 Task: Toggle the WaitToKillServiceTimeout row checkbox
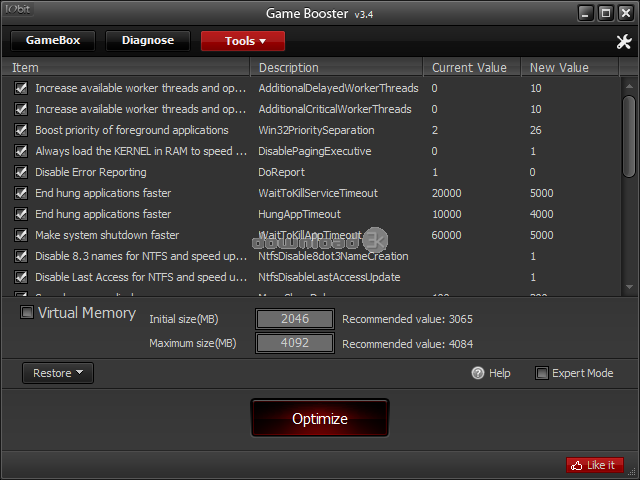[21, 193]
